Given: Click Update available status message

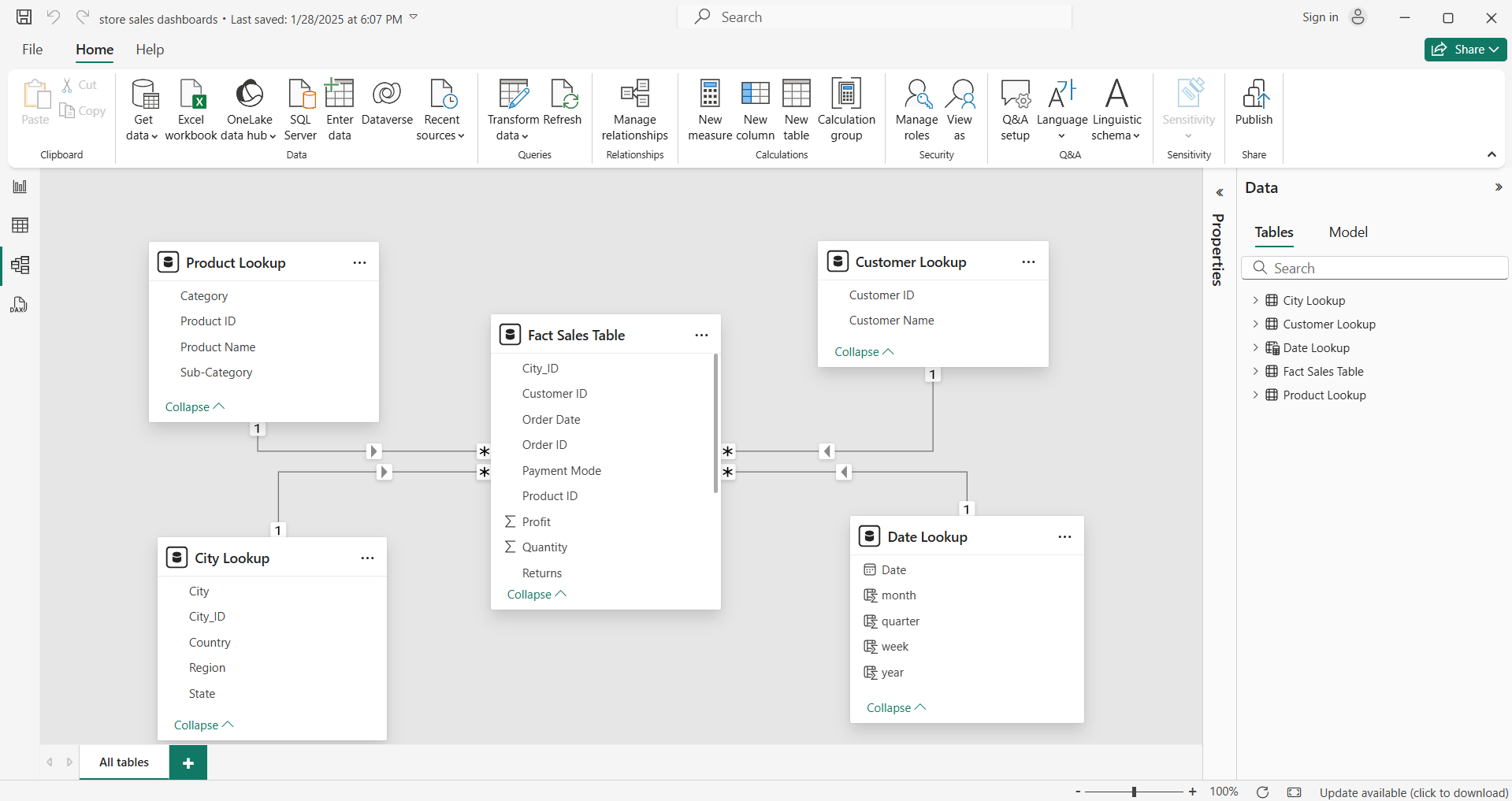Looking at the screenshot, I should [1414, 792].
